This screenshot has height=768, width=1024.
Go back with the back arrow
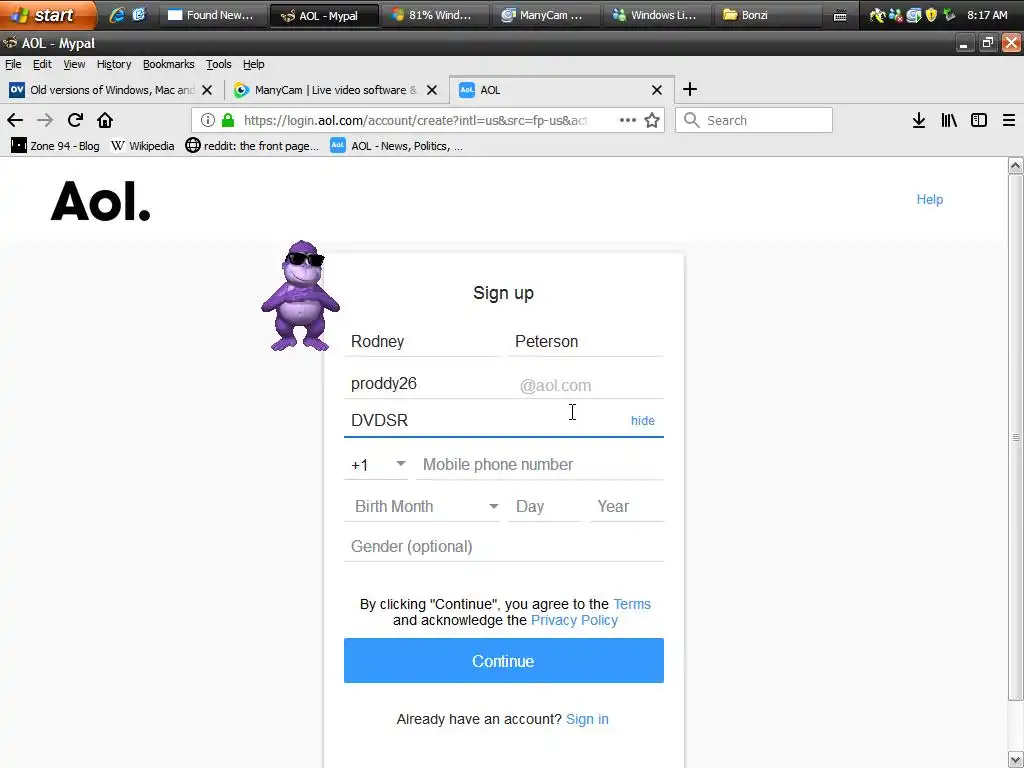pyautogui.click(x=15, y=120)
